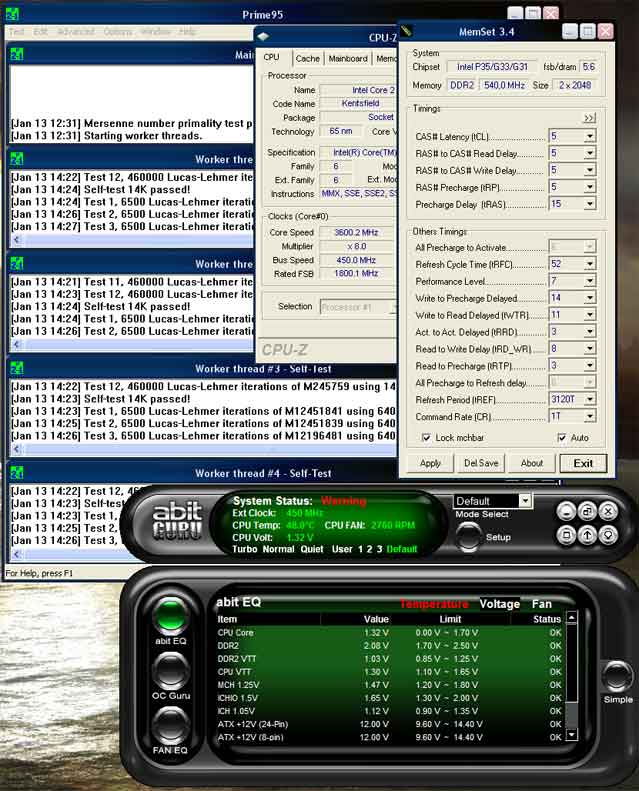Click the Del Save button in MemSet

481,463
